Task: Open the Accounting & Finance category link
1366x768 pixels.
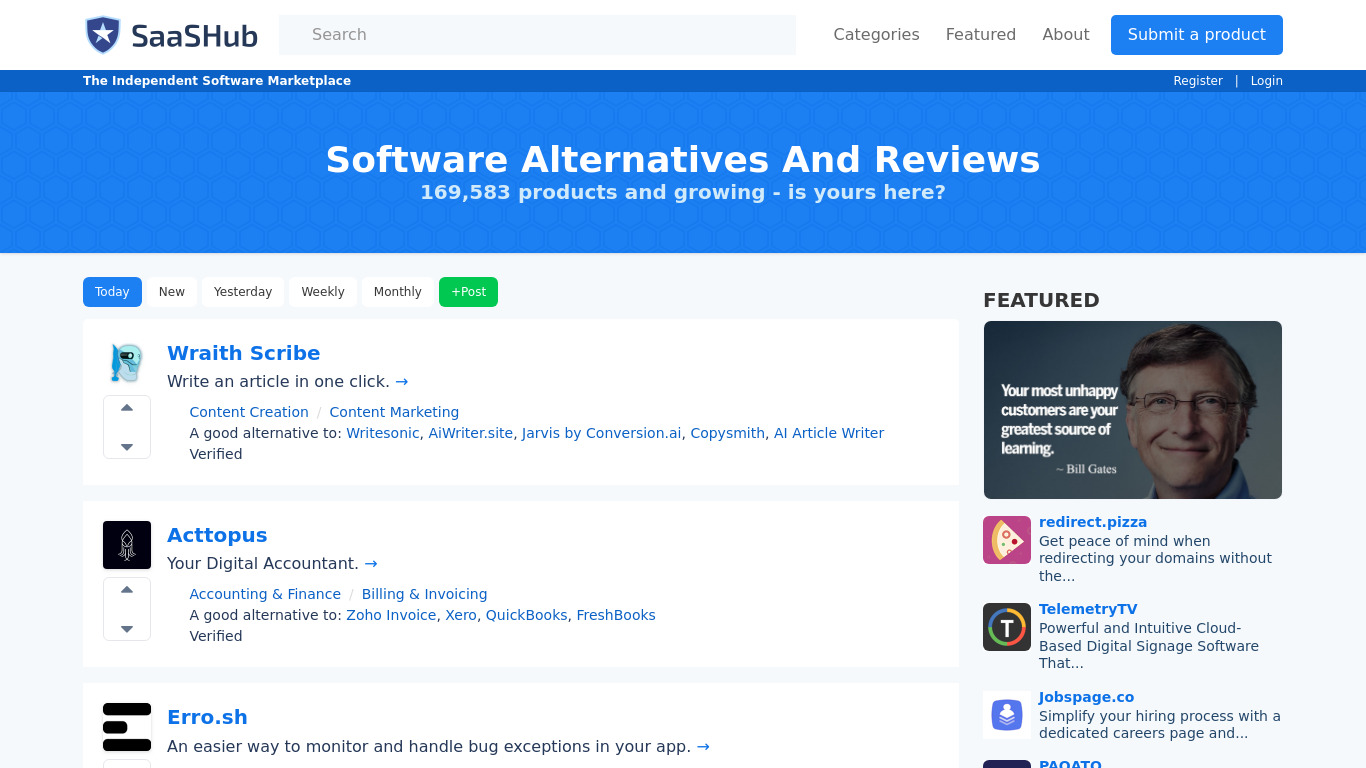Action: point(265,594)
